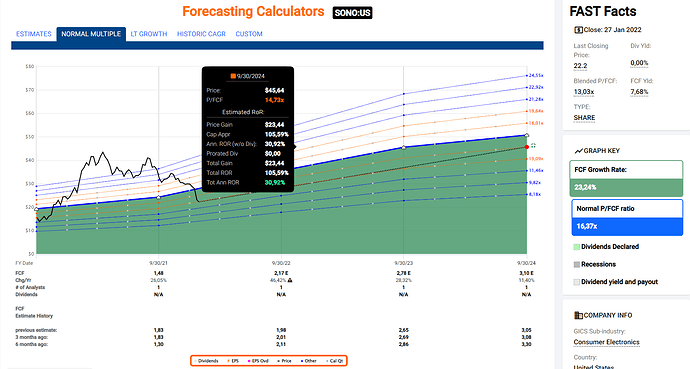Toggle Other series in chart legend
This screenshot has width=690, height=369.
tap(309, 361)
